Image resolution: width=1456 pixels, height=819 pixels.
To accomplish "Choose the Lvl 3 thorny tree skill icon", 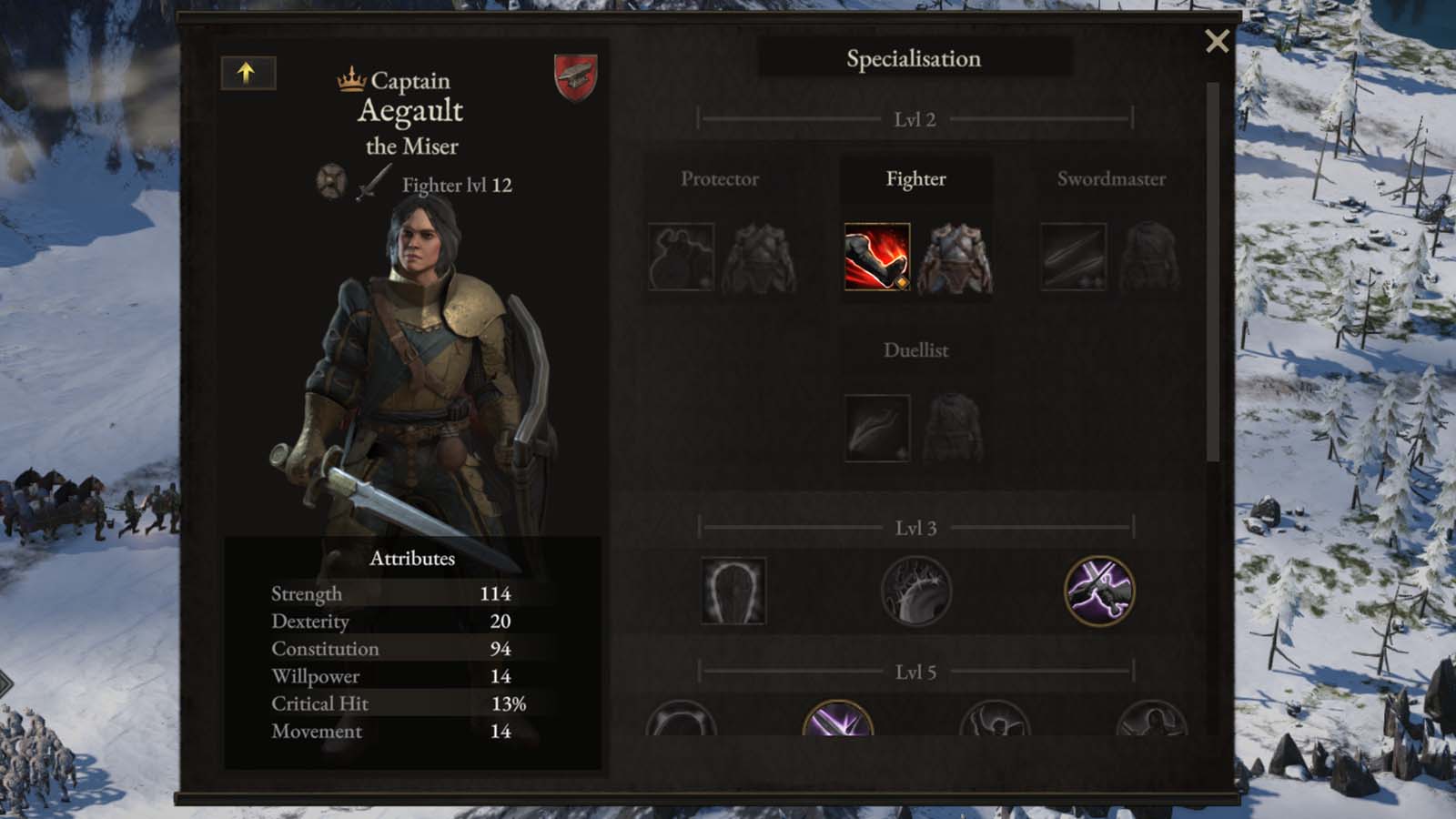I will [x=916, y=591].
